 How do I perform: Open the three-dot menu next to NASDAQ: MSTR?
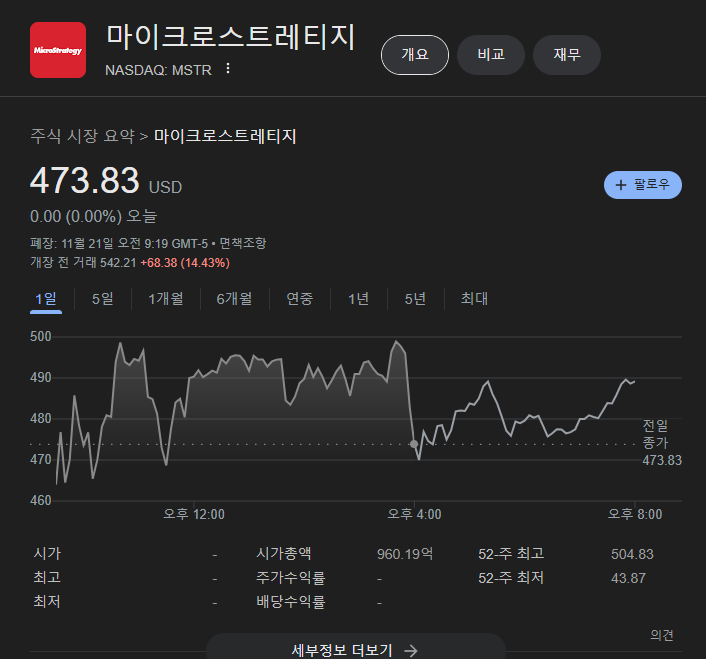tap(228, 68)
